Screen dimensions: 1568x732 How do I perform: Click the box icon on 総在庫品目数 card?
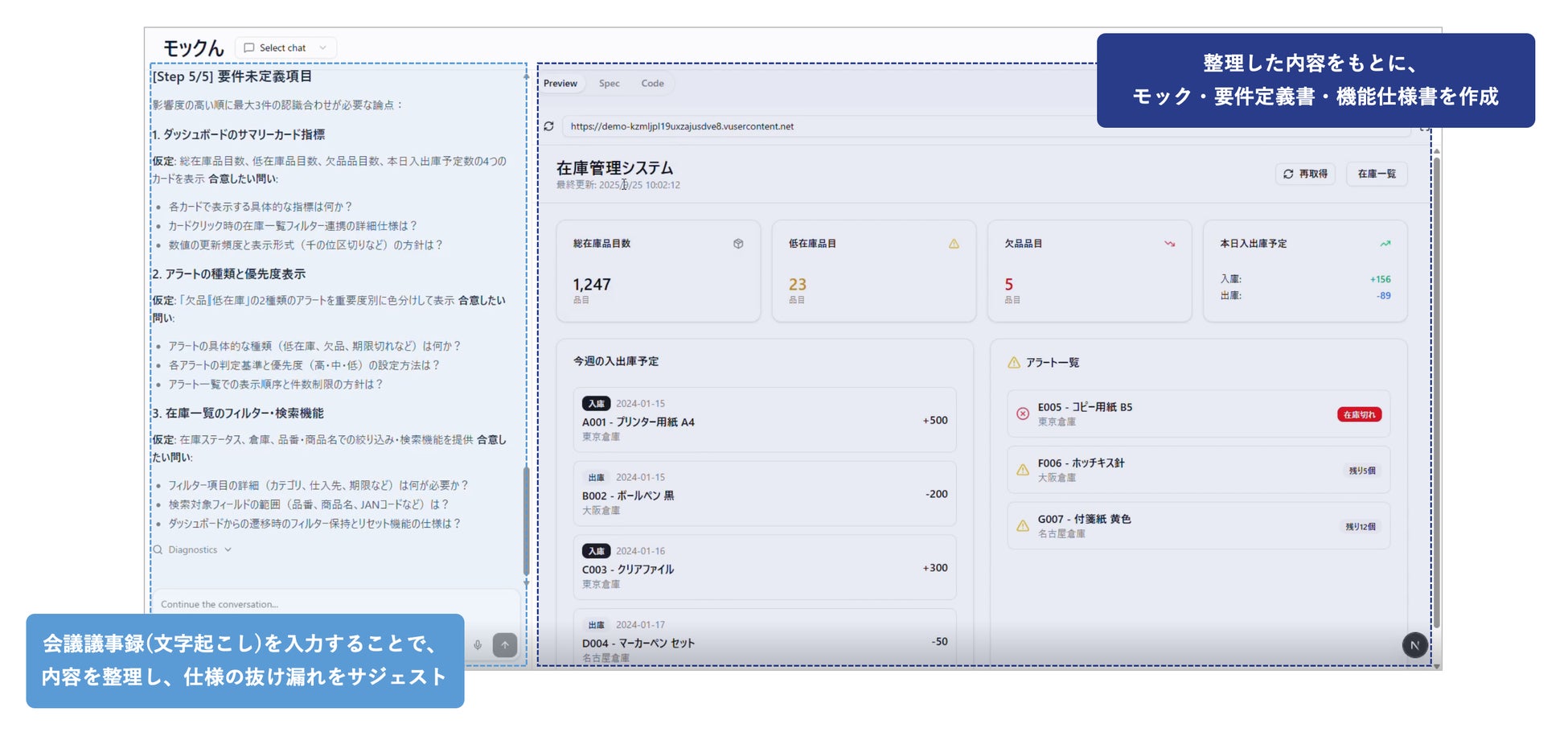click(x=738, y=244)
